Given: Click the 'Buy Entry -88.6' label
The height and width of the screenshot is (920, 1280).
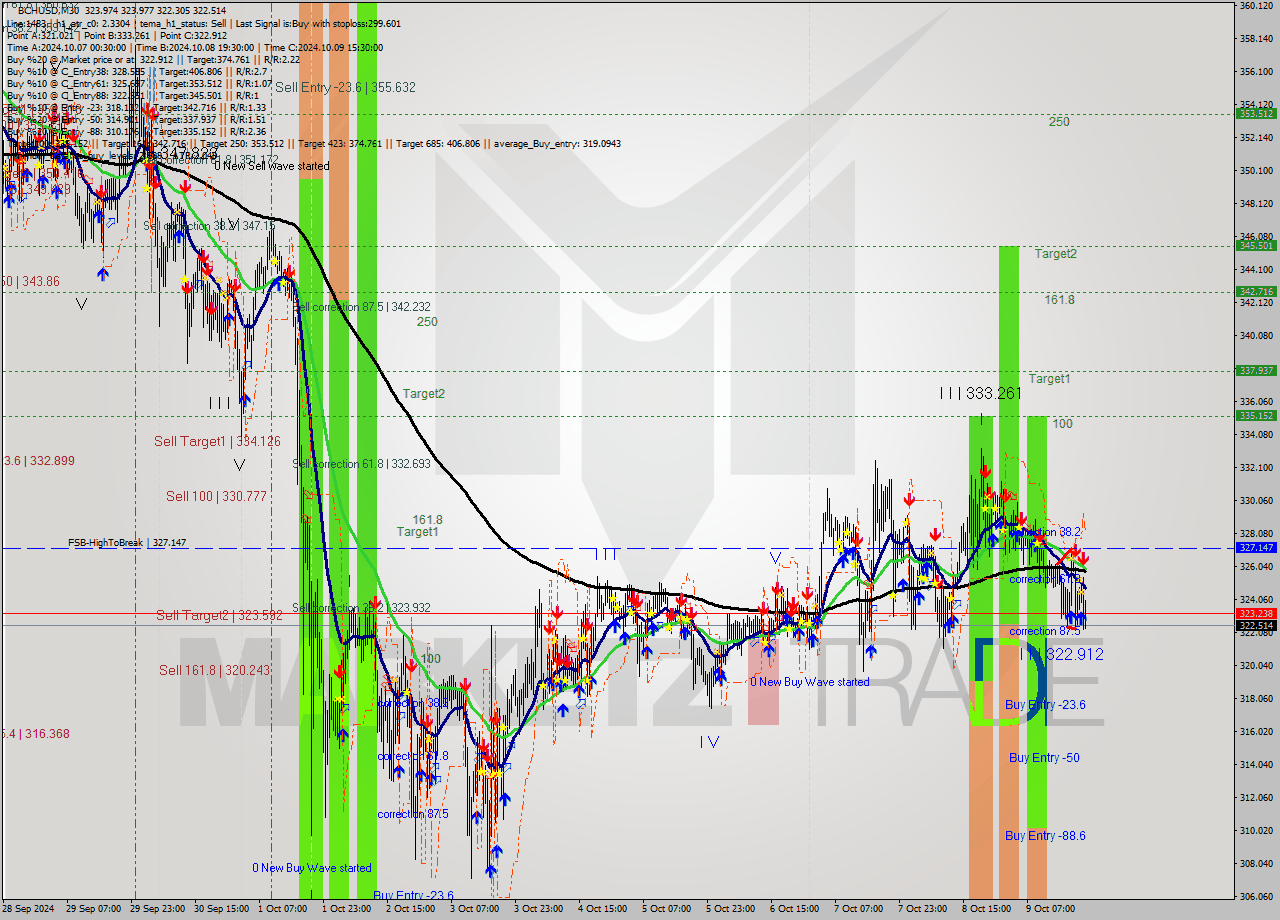Looking at the screenshot, I should coord(1045,836).
